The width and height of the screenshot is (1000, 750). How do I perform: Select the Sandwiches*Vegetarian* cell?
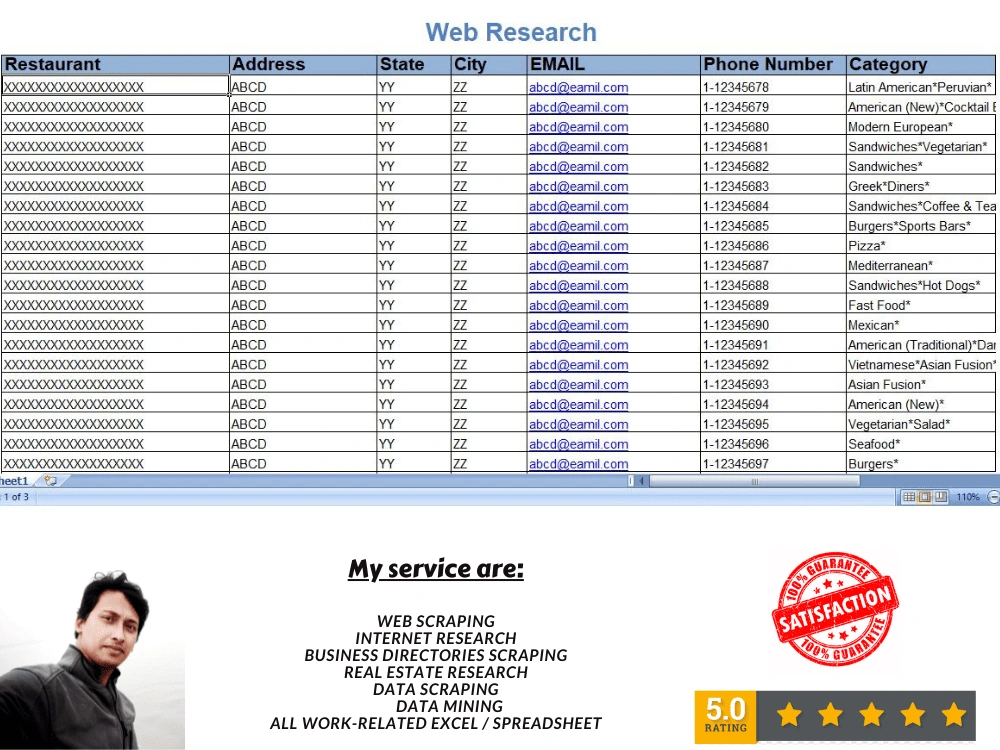click(x=921, y=146)
